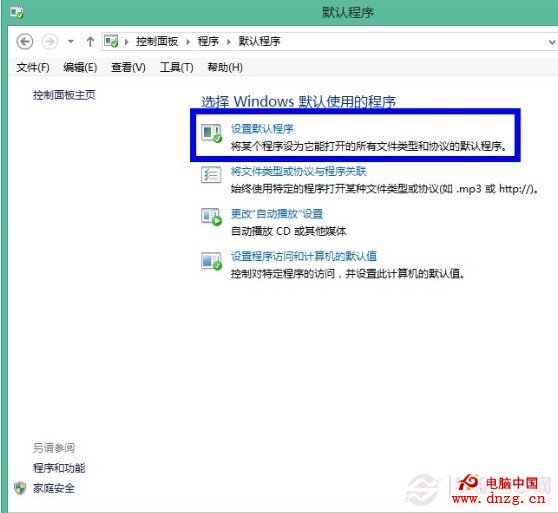The image size is (558, 513).
Task: Click the 默认程序 breadcrumb
Action: pos(259,41)
